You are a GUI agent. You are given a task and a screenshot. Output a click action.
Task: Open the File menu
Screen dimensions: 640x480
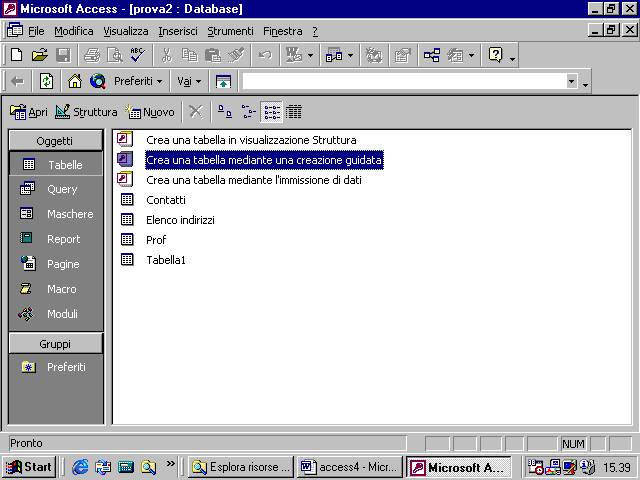36,31
